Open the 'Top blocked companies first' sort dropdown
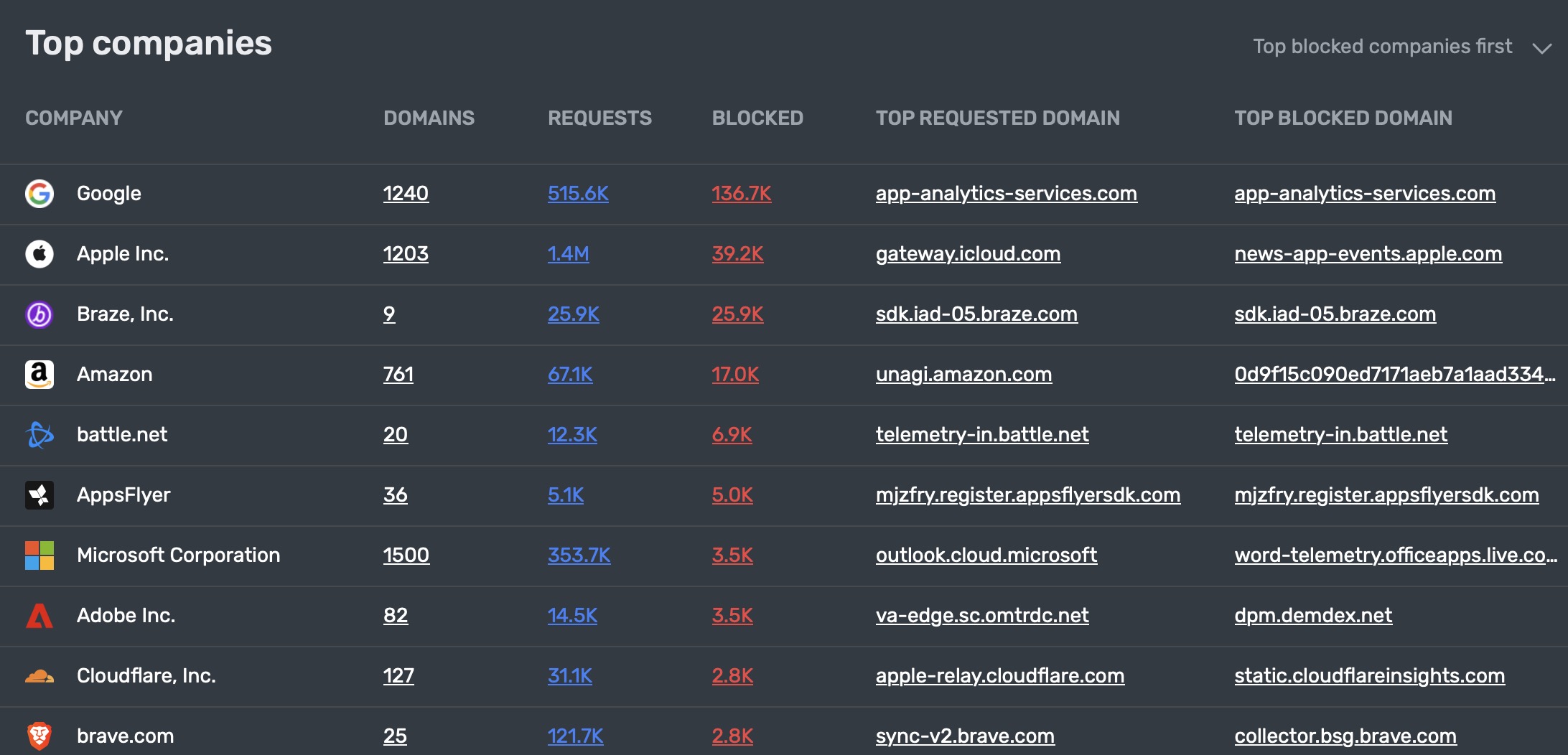The height and width of the screenshot is (755, 1568). click(1402, 47)
